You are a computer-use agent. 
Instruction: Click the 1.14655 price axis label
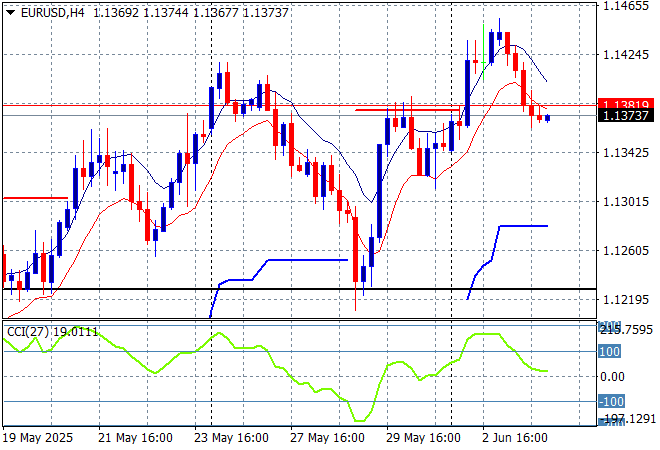[x=625, y=6]
